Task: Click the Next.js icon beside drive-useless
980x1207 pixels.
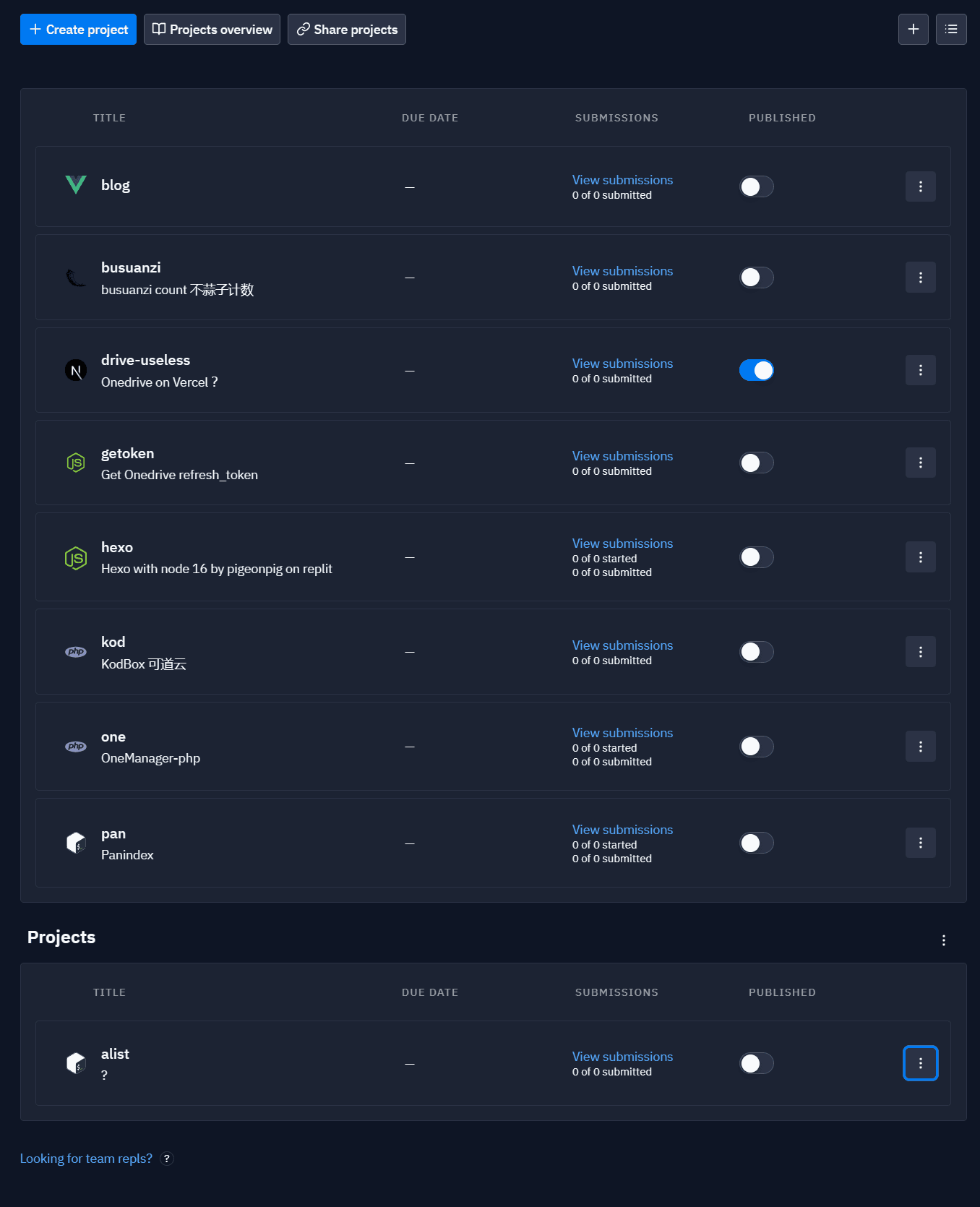Action: 76,371
